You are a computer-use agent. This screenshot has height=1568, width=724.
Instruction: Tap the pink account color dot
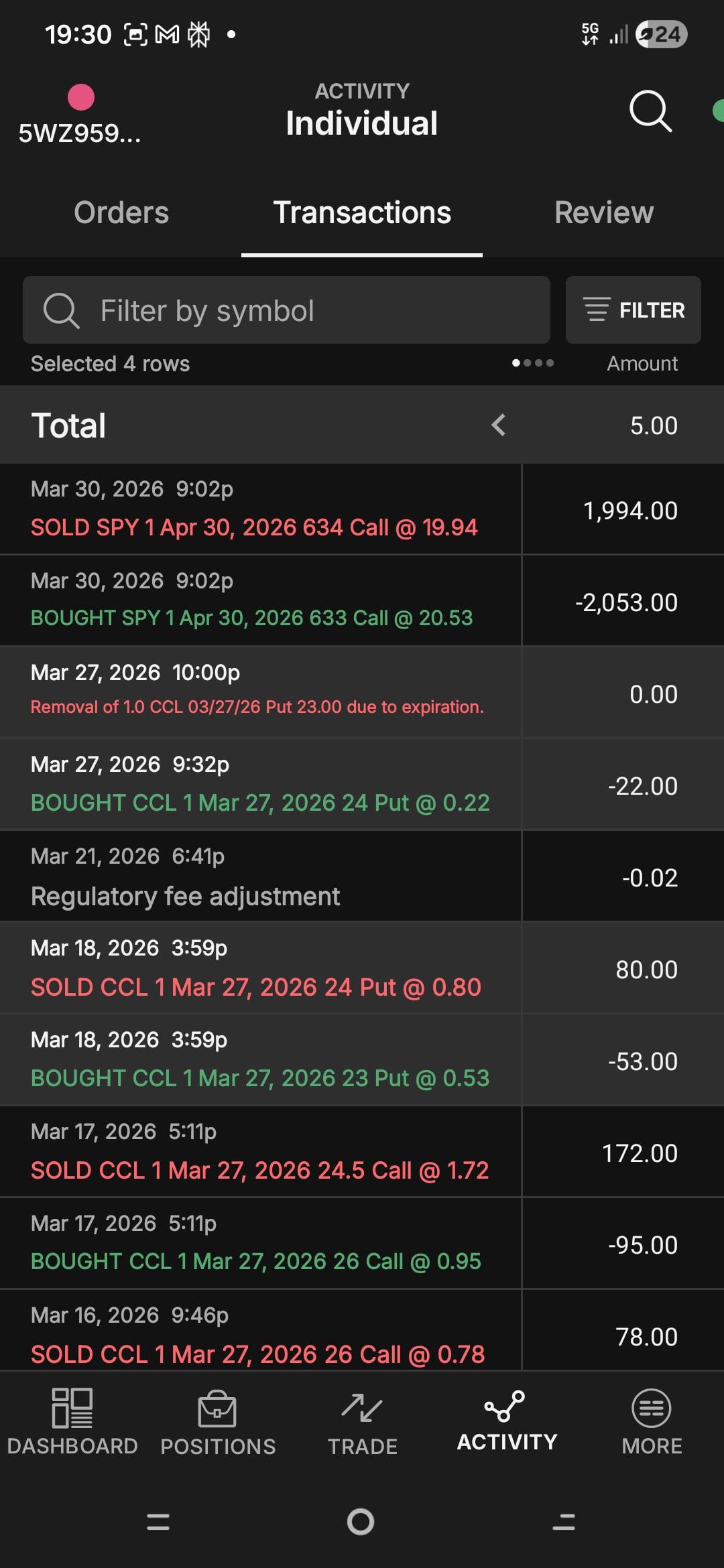click(x=81, y=97)
